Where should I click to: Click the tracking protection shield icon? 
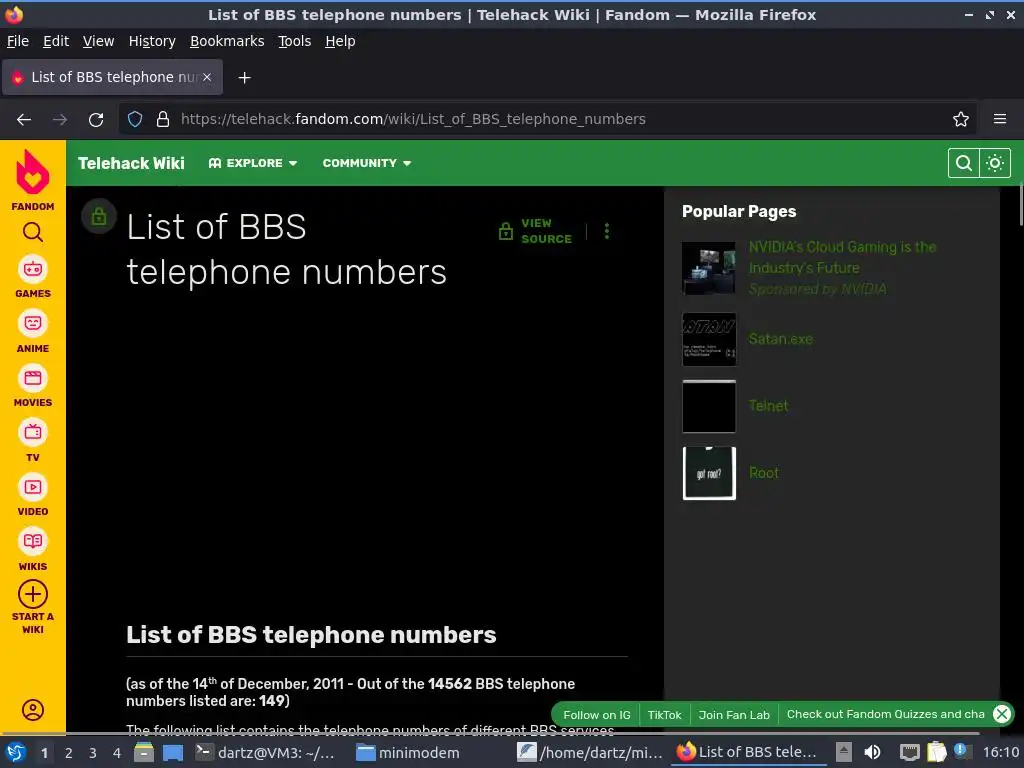click(x=135, y=119)
